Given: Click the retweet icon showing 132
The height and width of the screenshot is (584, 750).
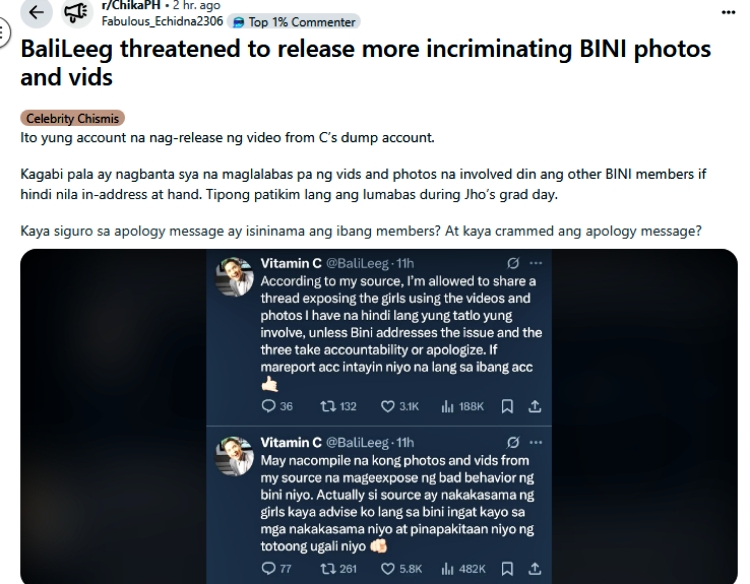Looking at the screenshot, I should tap(328, 406).
